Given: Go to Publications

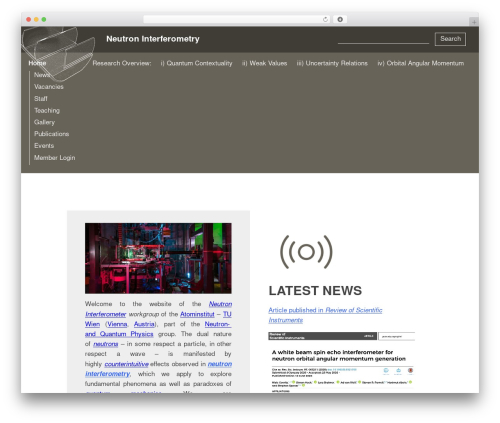Looking at the screenshot, I should (51, 134).
